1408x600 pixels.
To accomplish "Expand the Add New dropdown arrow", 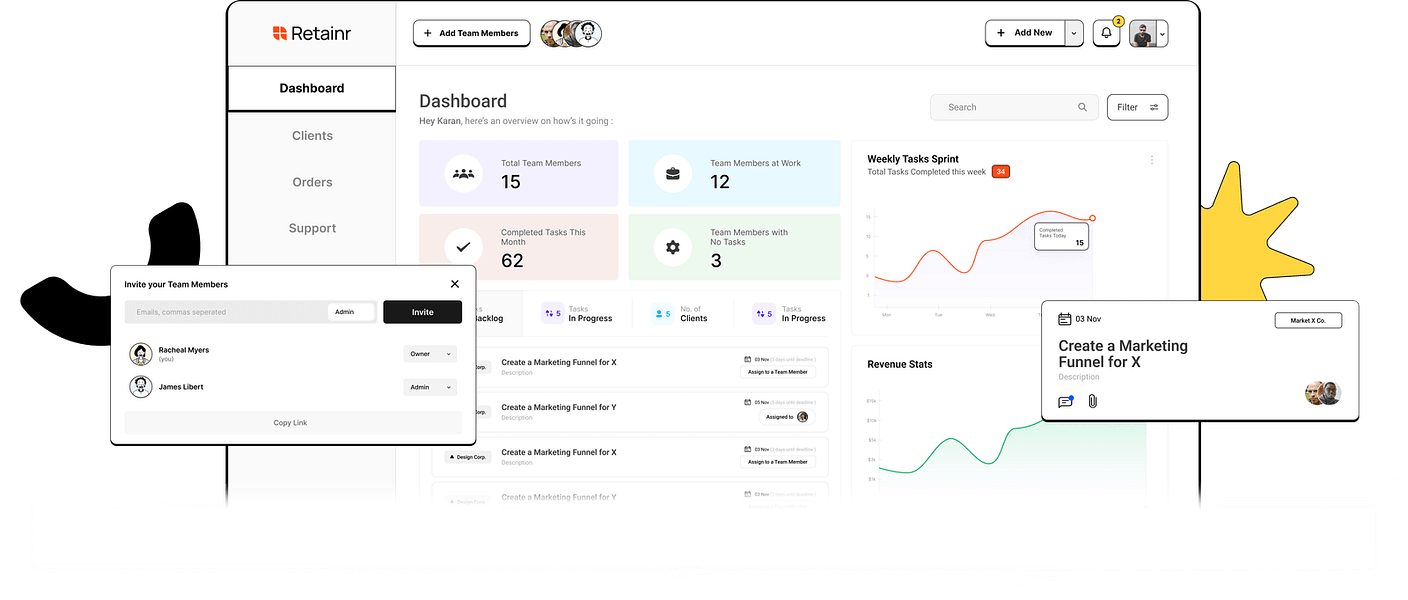I will coord(1074,33).
